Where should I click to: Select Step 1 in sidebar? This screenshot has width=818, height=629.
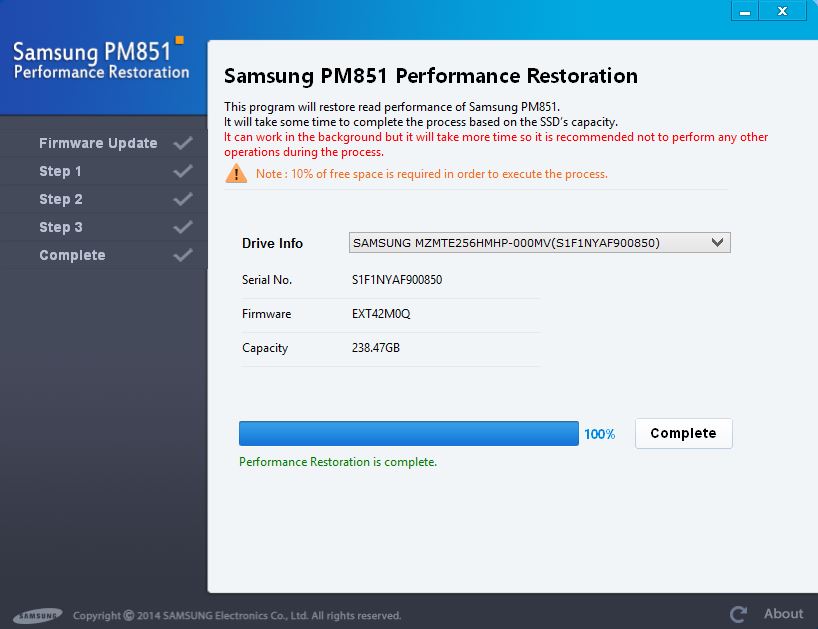click(60, 171)
